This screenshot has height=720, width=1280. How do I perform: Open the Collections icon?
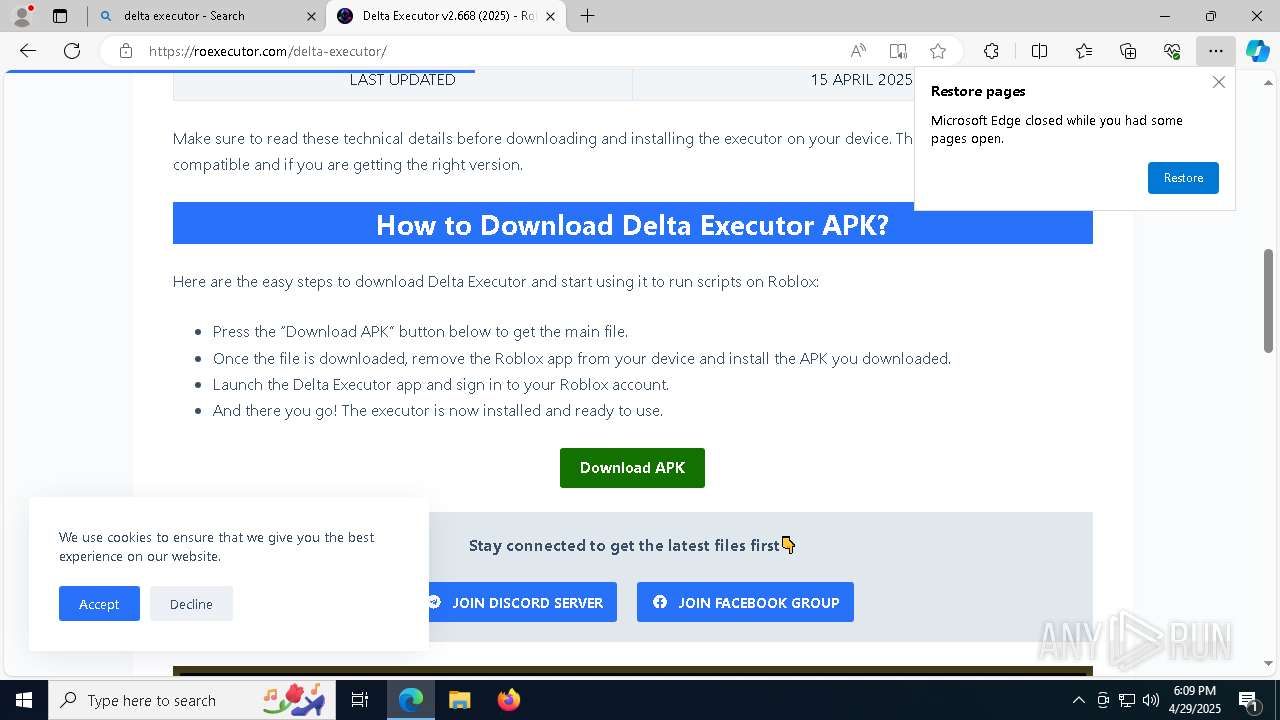tap(1128, 51)
